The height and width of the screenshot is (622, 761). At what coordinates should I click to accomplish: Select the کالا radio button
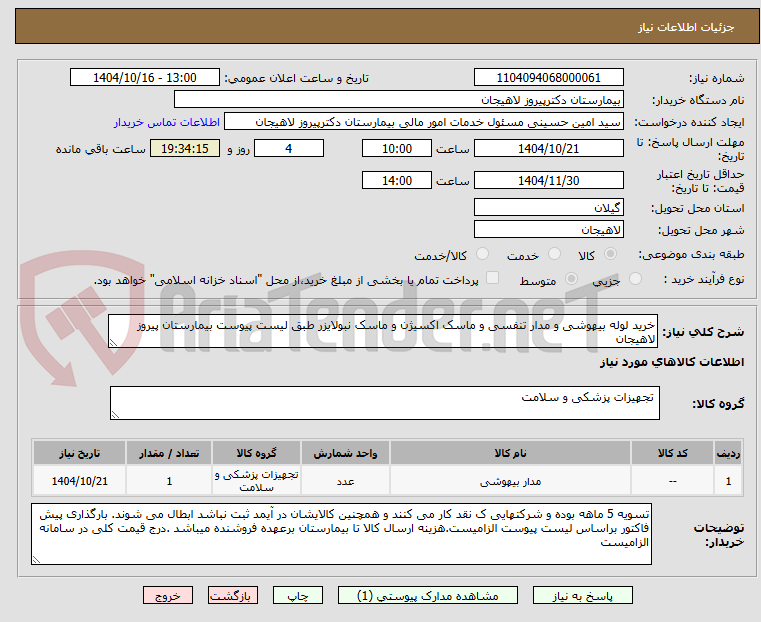pos(611,254)
